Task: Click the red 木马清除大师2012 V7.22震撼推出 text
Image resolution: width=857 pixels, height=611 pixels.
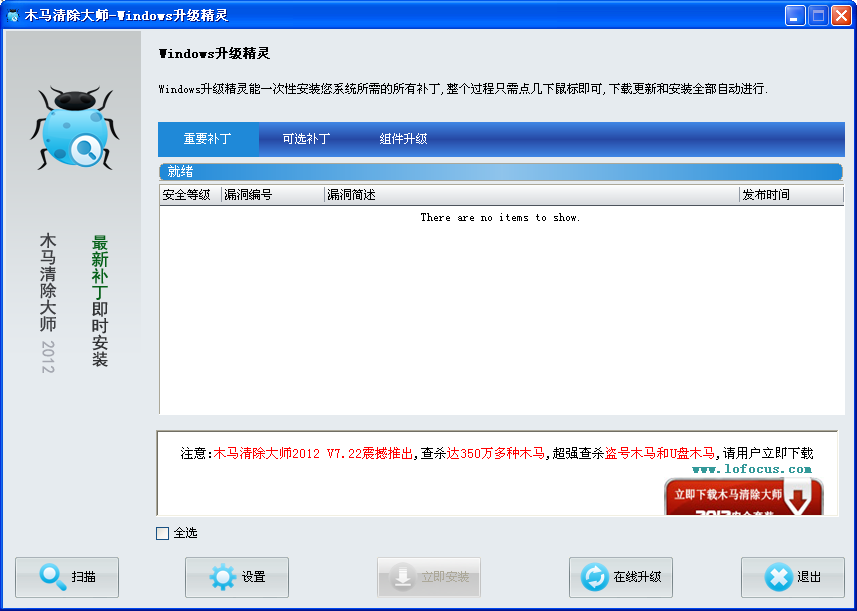Action: pos(313,454)
